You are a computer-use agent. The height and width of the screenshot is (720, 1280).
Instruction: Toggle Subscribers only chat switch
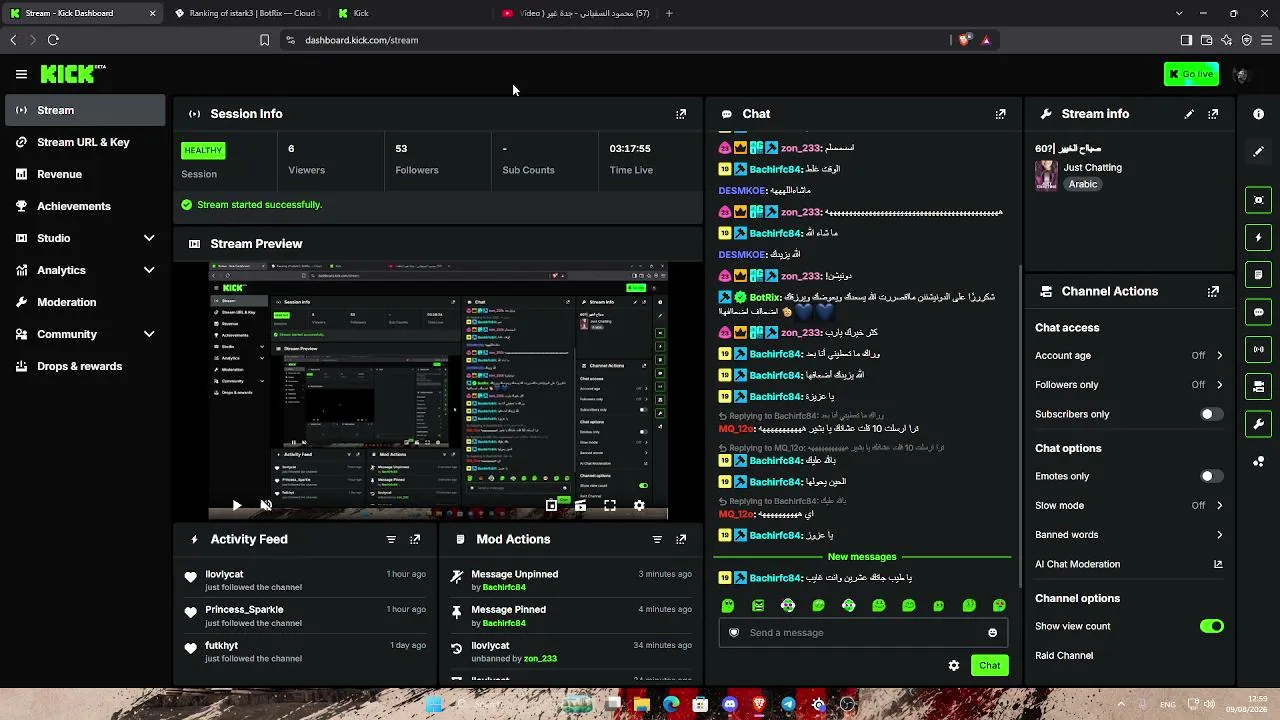[1211, 414]
